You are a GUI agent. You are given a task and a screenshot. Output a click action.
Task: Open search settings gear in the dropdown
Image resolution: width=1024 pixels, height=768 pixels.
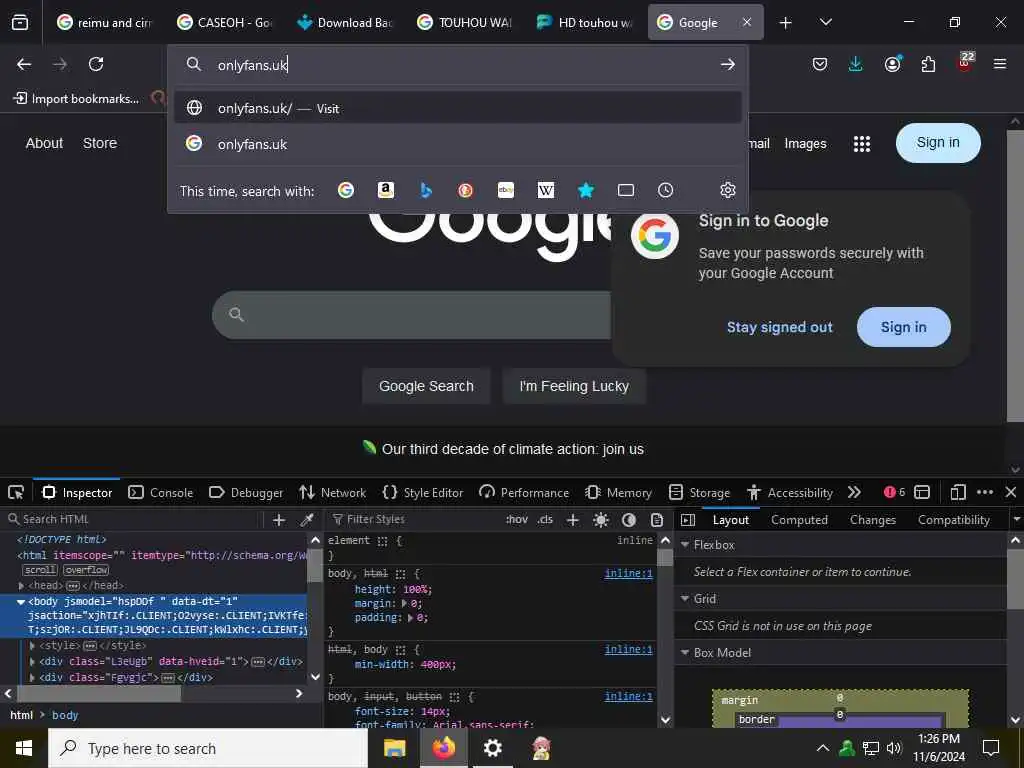tap(728, 190)
